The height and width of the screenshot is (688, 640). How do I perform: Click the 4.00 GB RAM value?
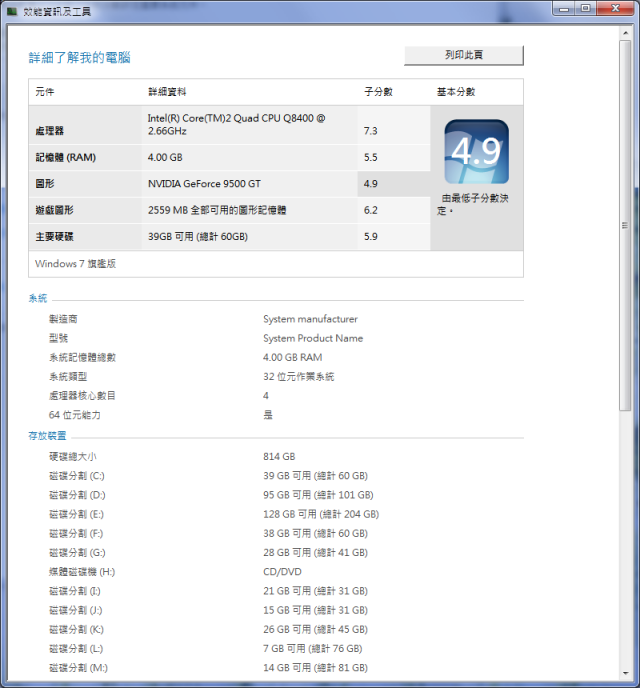click(x=293, y=357)
